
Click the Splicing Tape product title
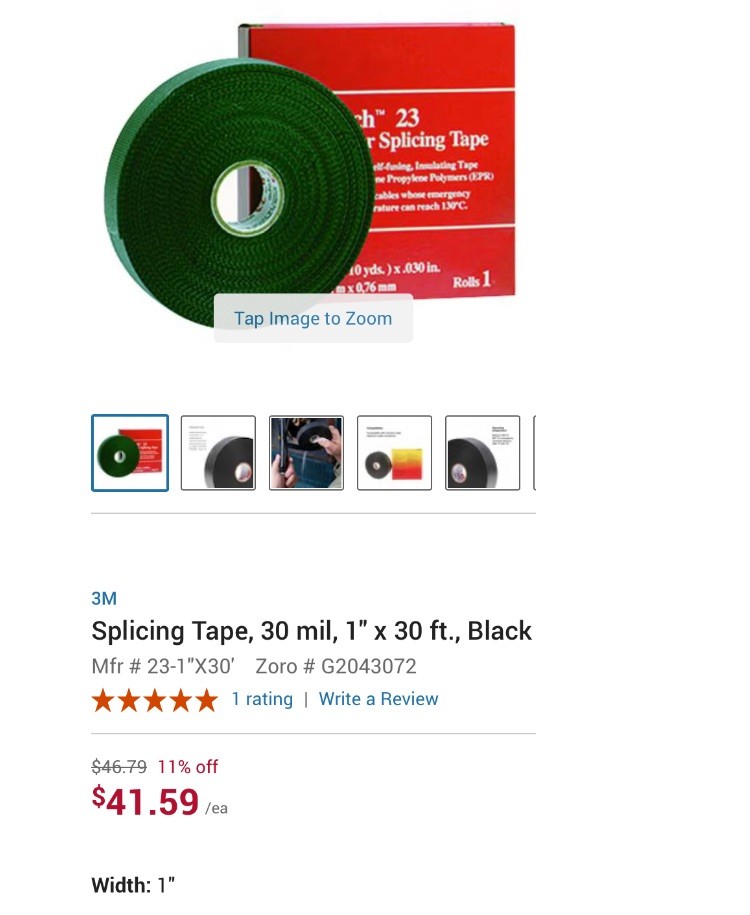pyautogui.click(x=312, y=630)
